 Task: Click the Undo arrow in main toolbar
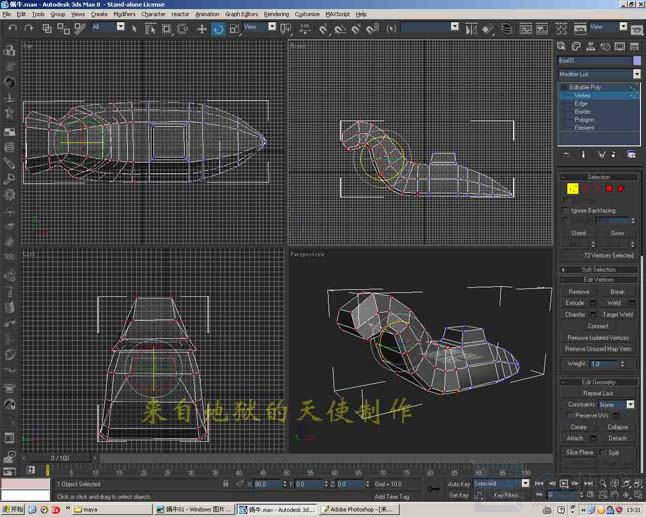(x=13, y=28)
